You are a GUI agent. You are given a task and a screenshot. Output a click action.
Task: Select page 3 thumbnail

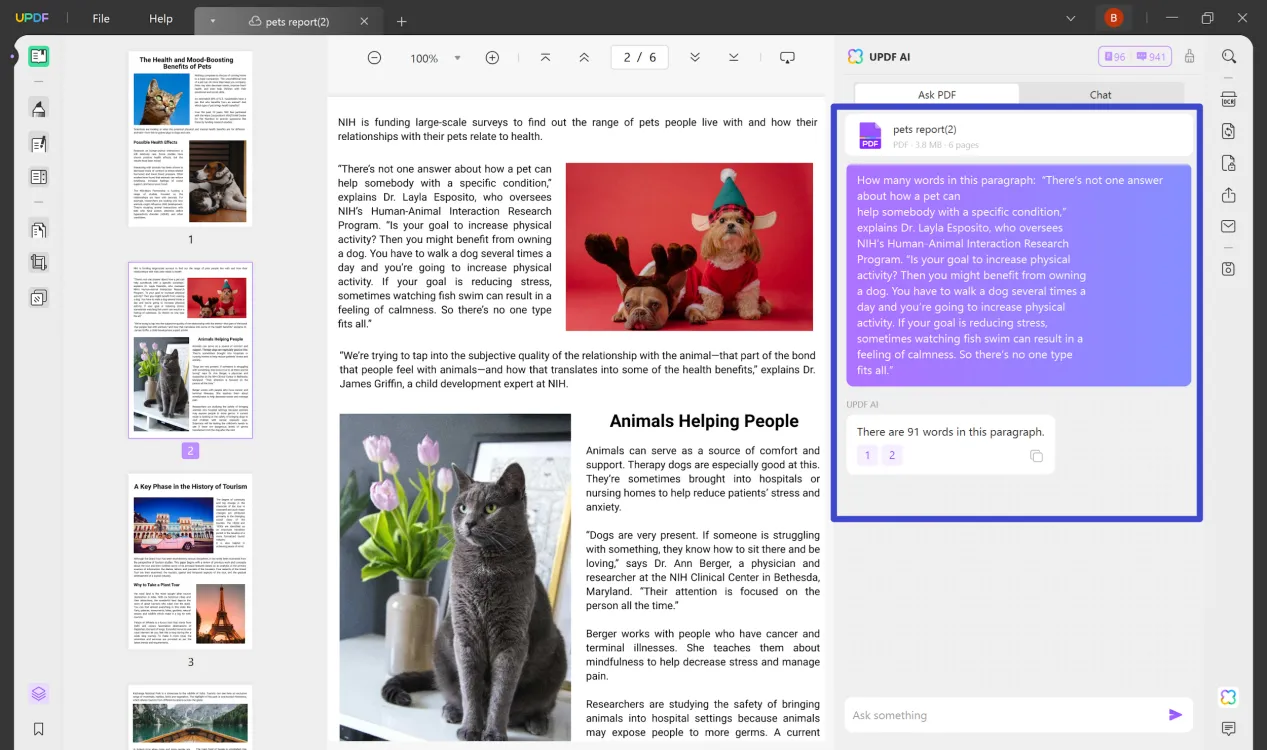coord(190,561)
